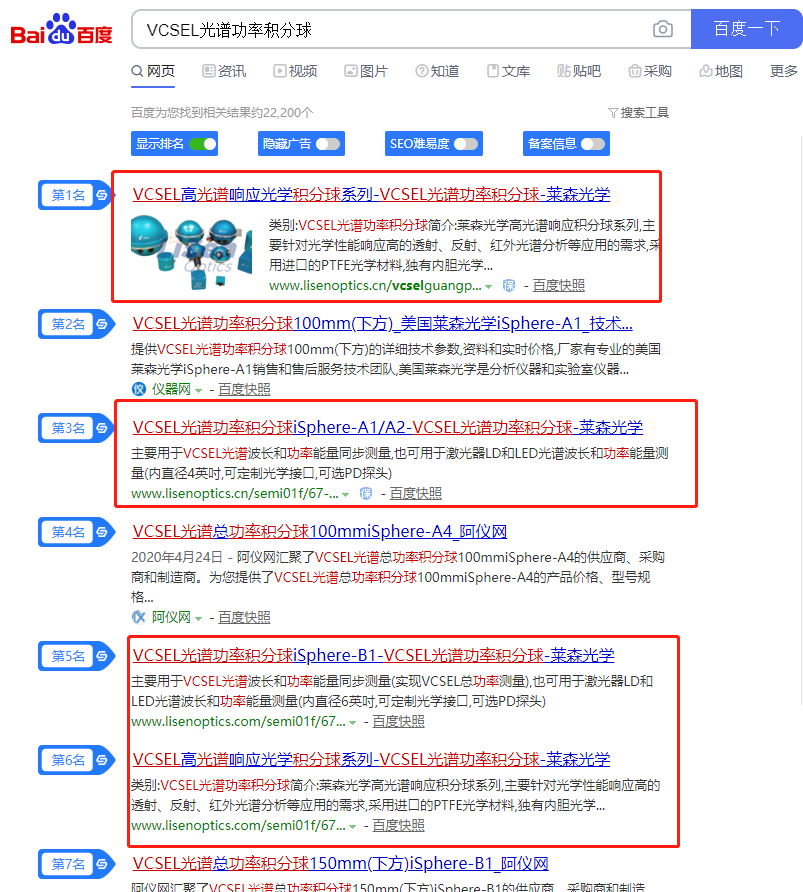Image resolution: width=803 pixels, height=892 pixels.
Task: Click the 百度一下 search button
Action: [747, 29]
